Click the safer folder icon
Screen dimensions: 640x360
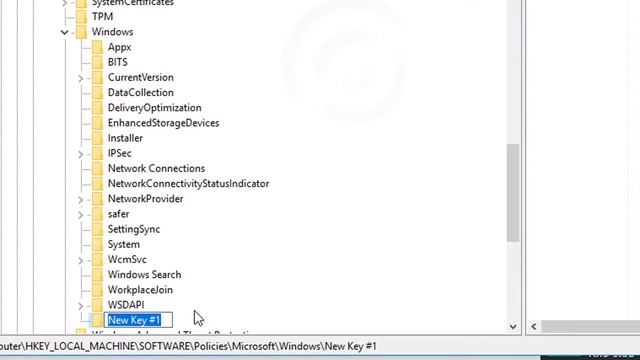[98, 214]
